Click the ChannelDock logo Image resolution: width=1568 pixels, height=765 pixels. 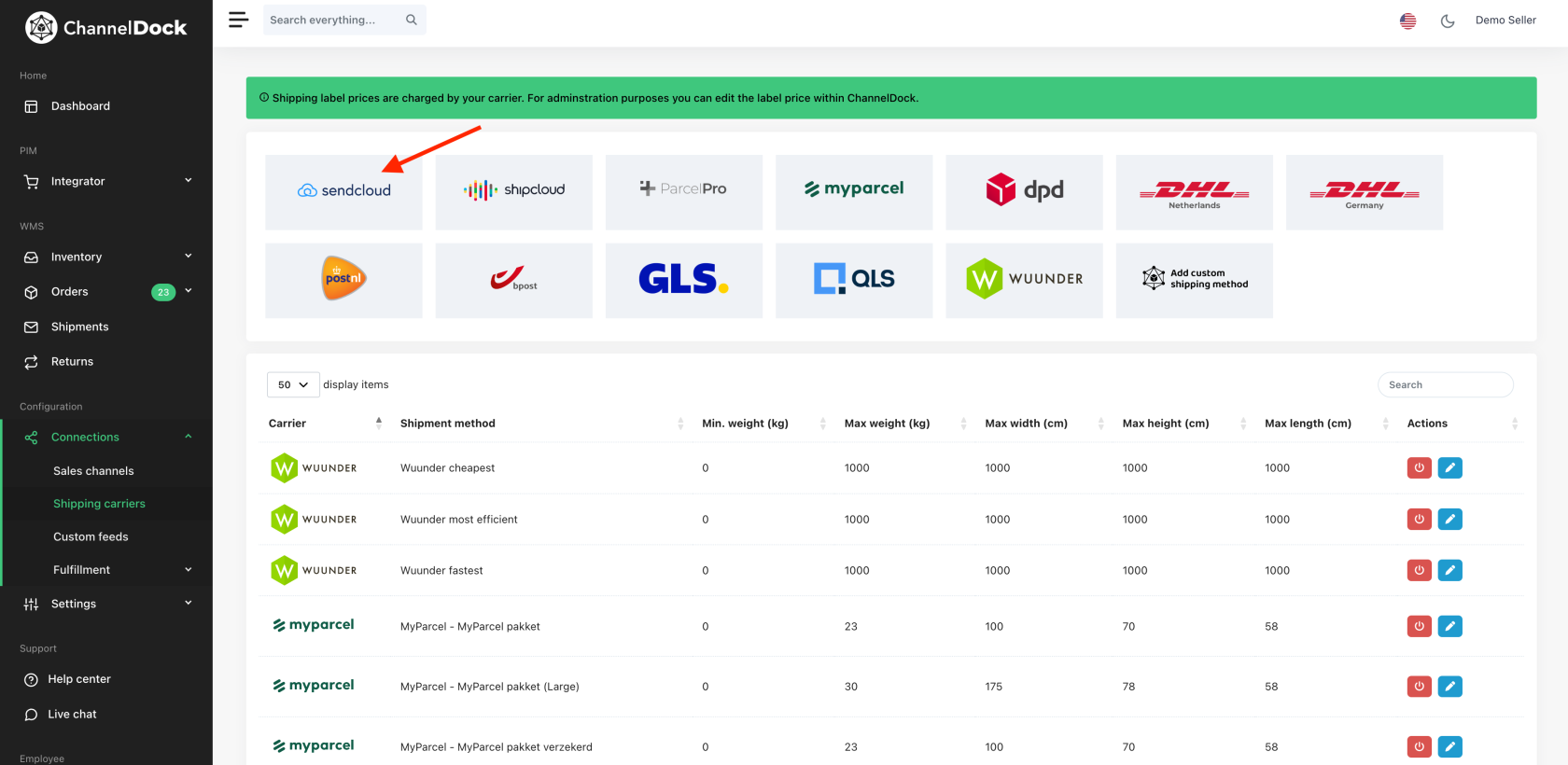coord(106,28)
